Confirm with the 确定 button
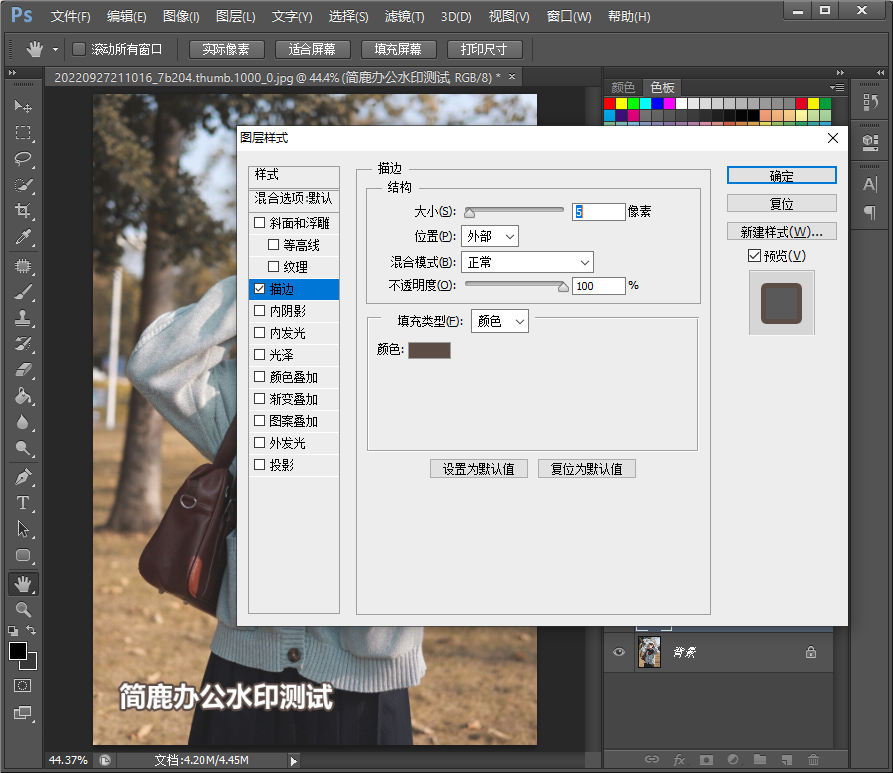 (781, 175)
